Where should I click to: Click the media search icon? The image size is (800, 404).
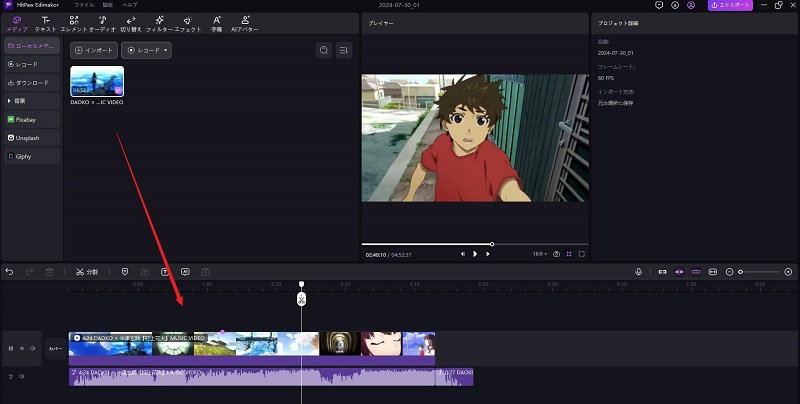tap(324, 50)
